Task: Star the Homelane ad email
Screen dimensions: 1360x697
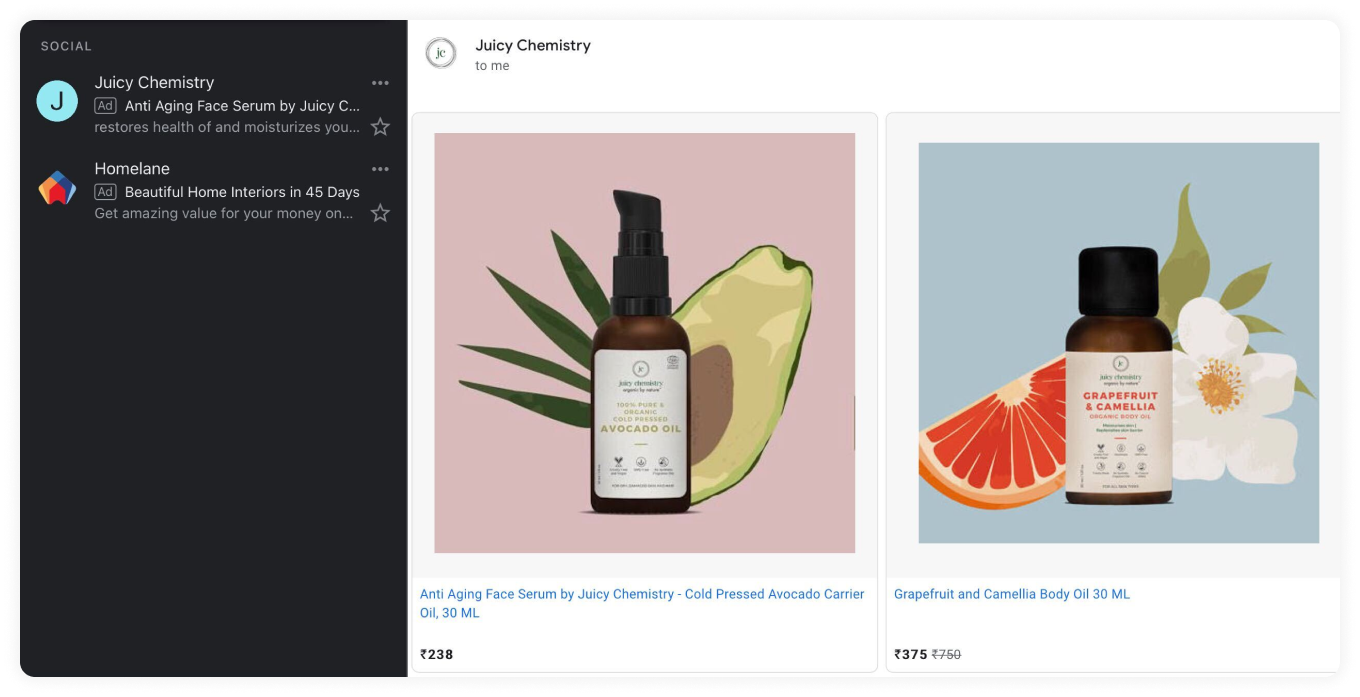Action: pos(380,213)
